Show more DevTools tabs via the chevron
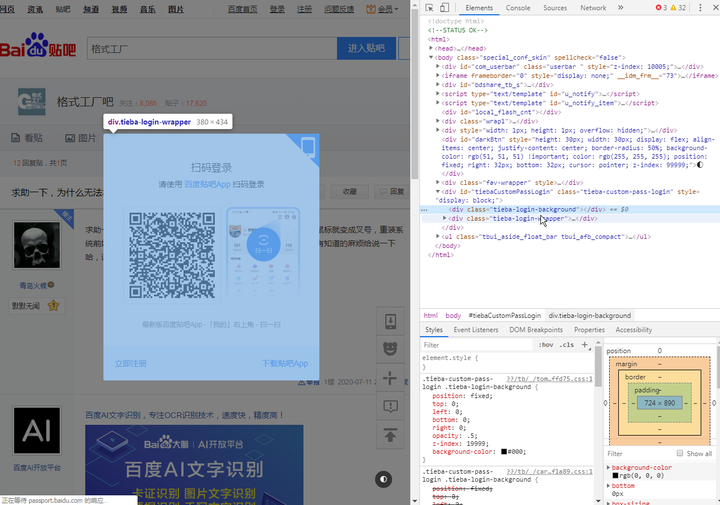The height and width of the screenshot is (505, 720). (619, 8)
